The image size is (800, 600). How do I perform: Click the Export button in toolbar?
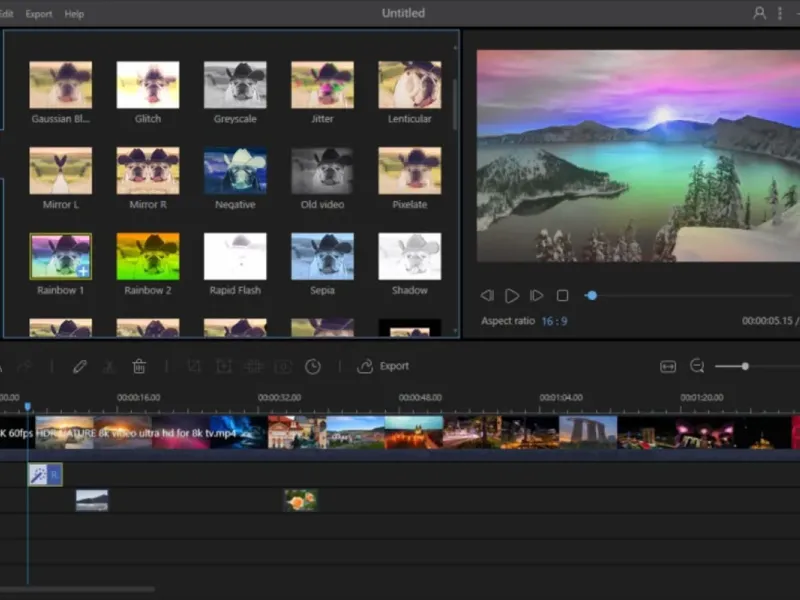pos(384,367)
